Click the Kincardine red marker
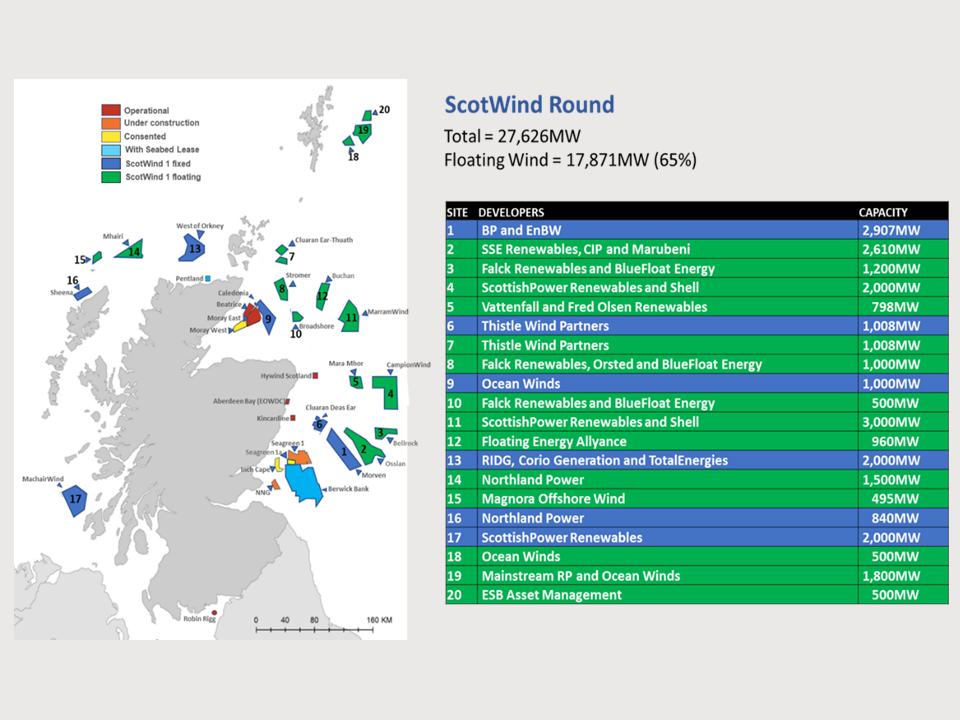Screen dimensions: 960x720 pos(293,418)
